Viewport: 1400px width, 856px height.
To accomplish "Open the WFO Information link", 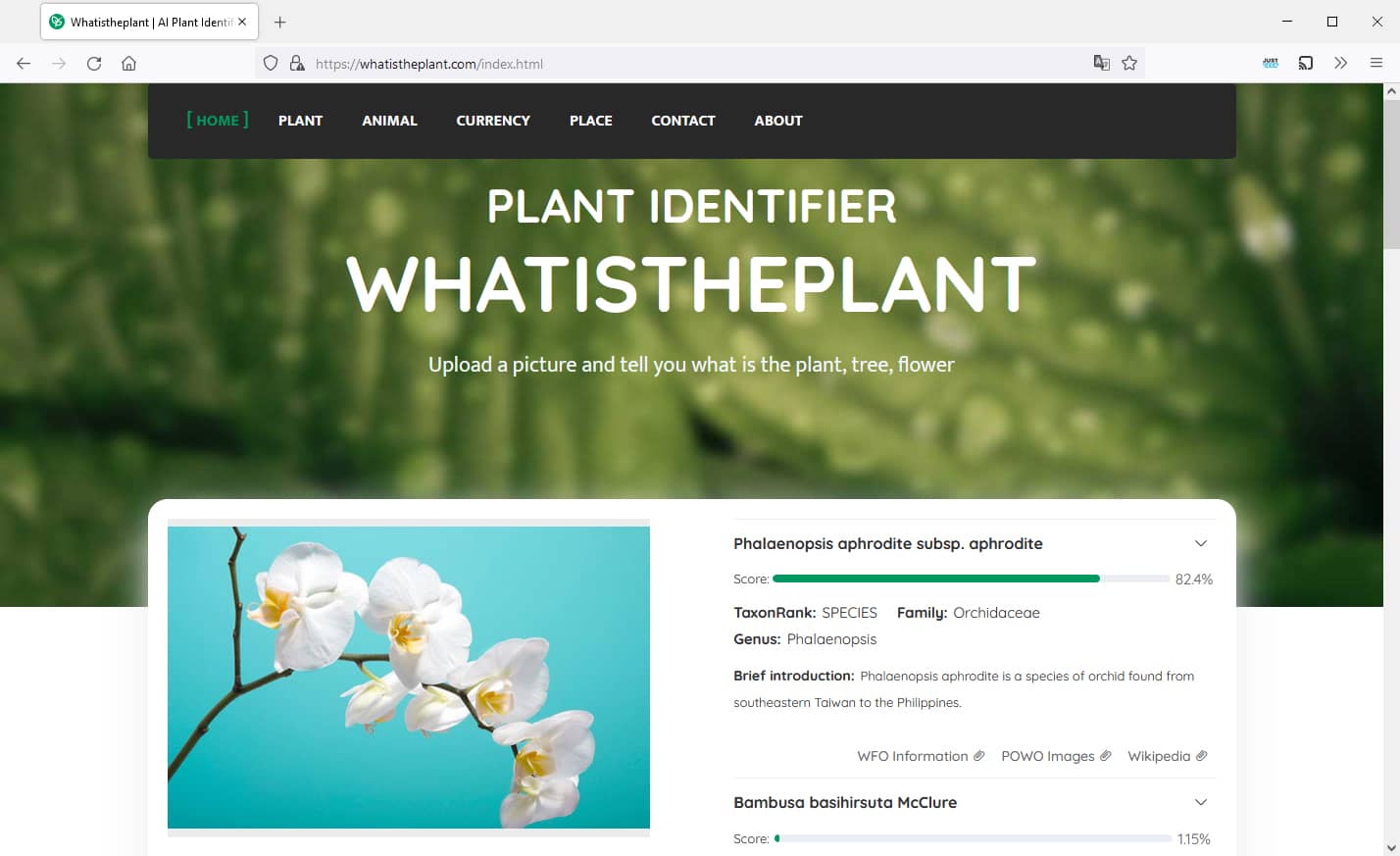I will coord(921,756).
